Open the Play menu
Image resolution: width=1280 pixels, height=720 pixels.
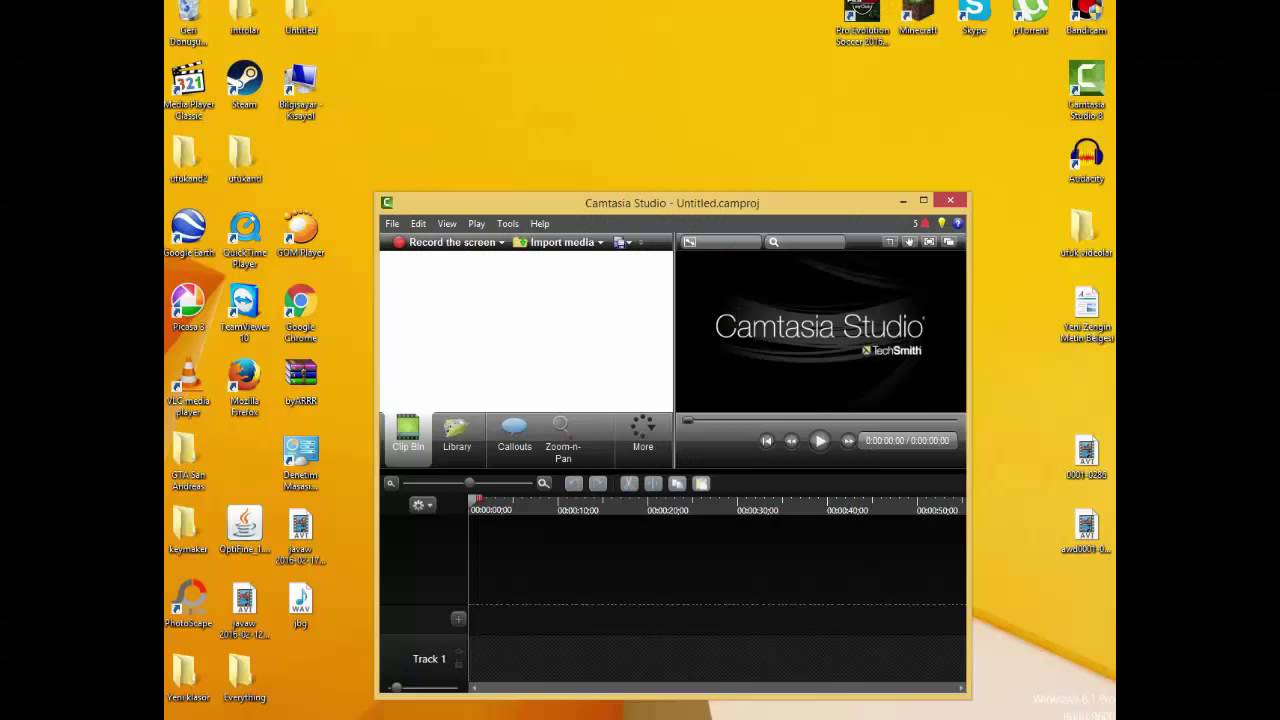coord(476,224)
